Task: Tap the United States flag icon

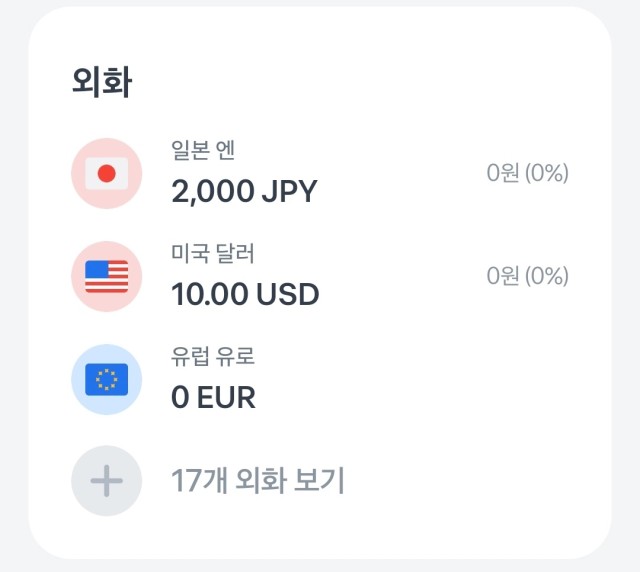Action: pyautogui.click(x=107, y=276)
